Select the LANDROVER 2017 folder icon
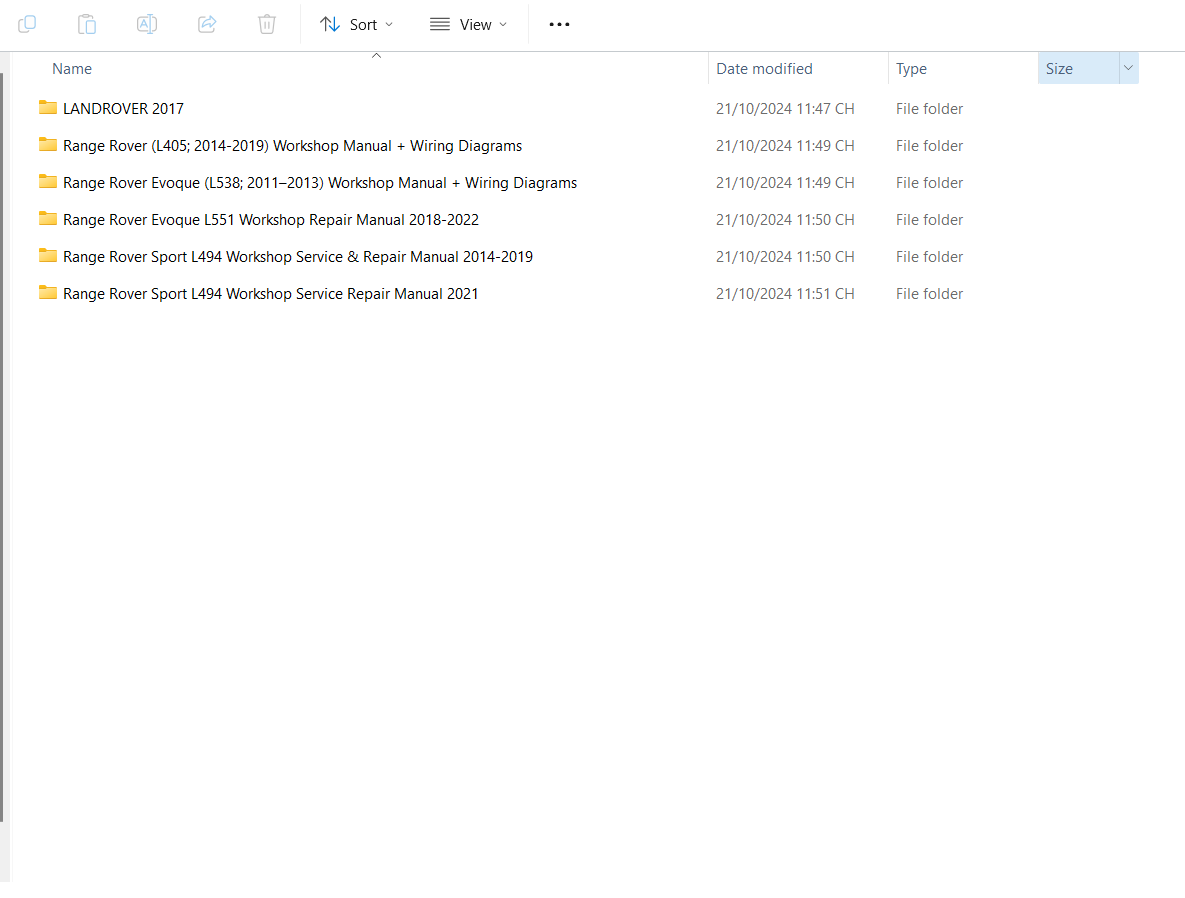This screenshot has width=1185, height=898. (48, 108)
